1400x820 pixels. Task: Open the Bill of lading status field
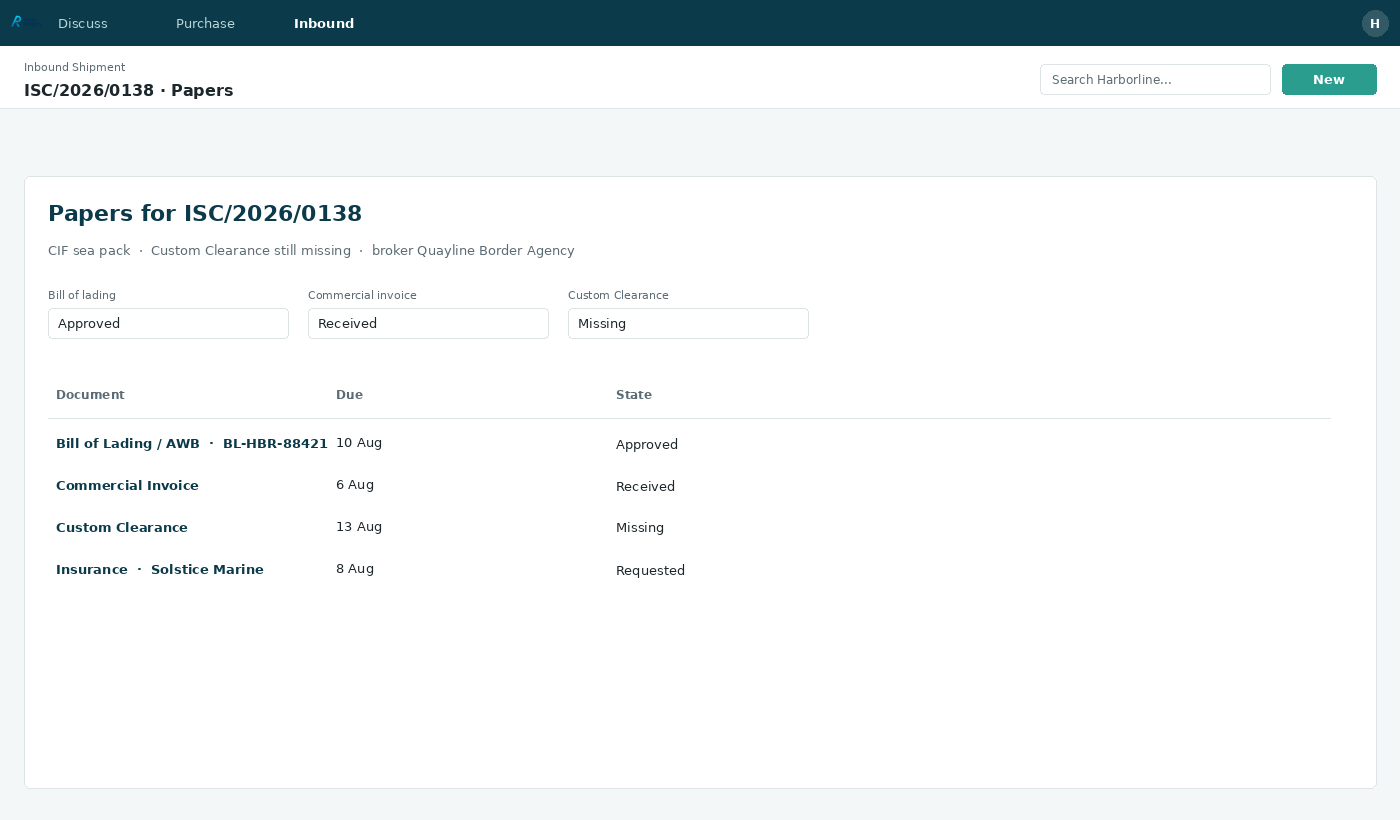168,323
